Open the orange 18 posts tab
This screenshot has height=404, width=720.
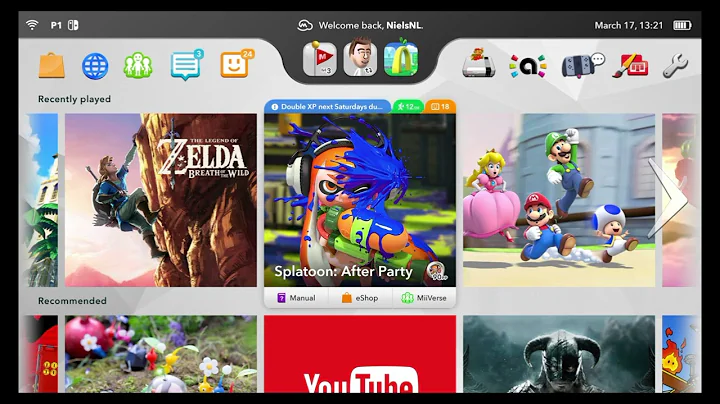(x=440, y=107)
